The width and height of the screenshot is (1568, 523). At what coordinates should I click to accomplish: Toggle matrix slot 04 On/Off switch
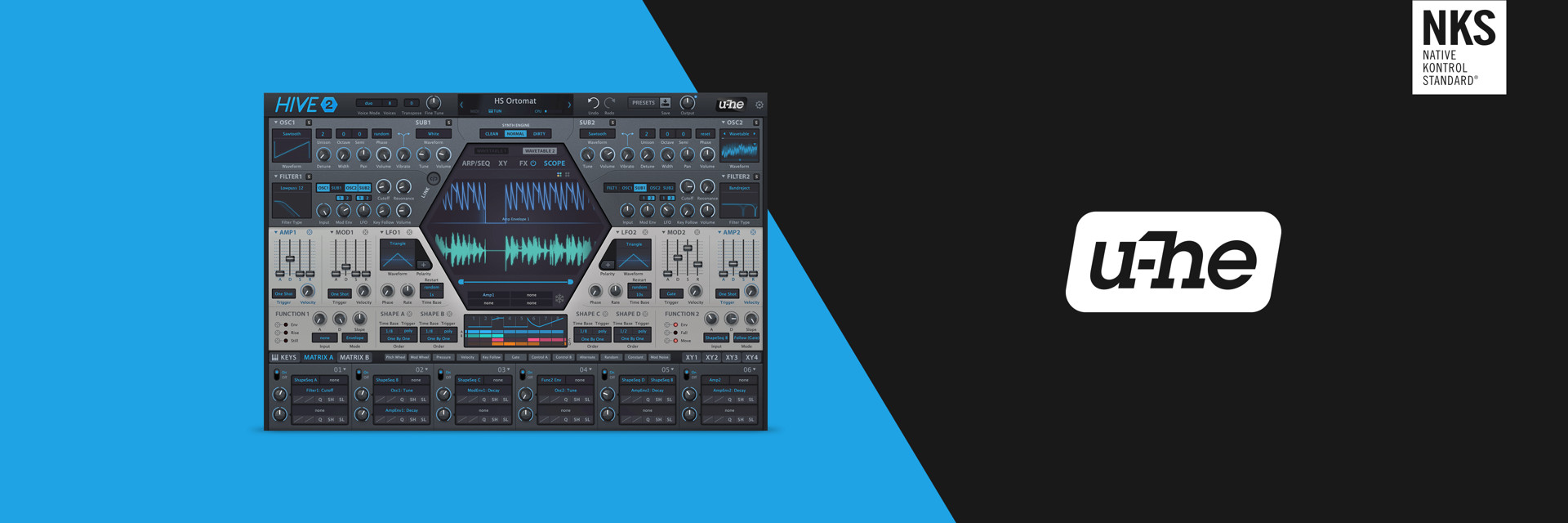point(523,374)
